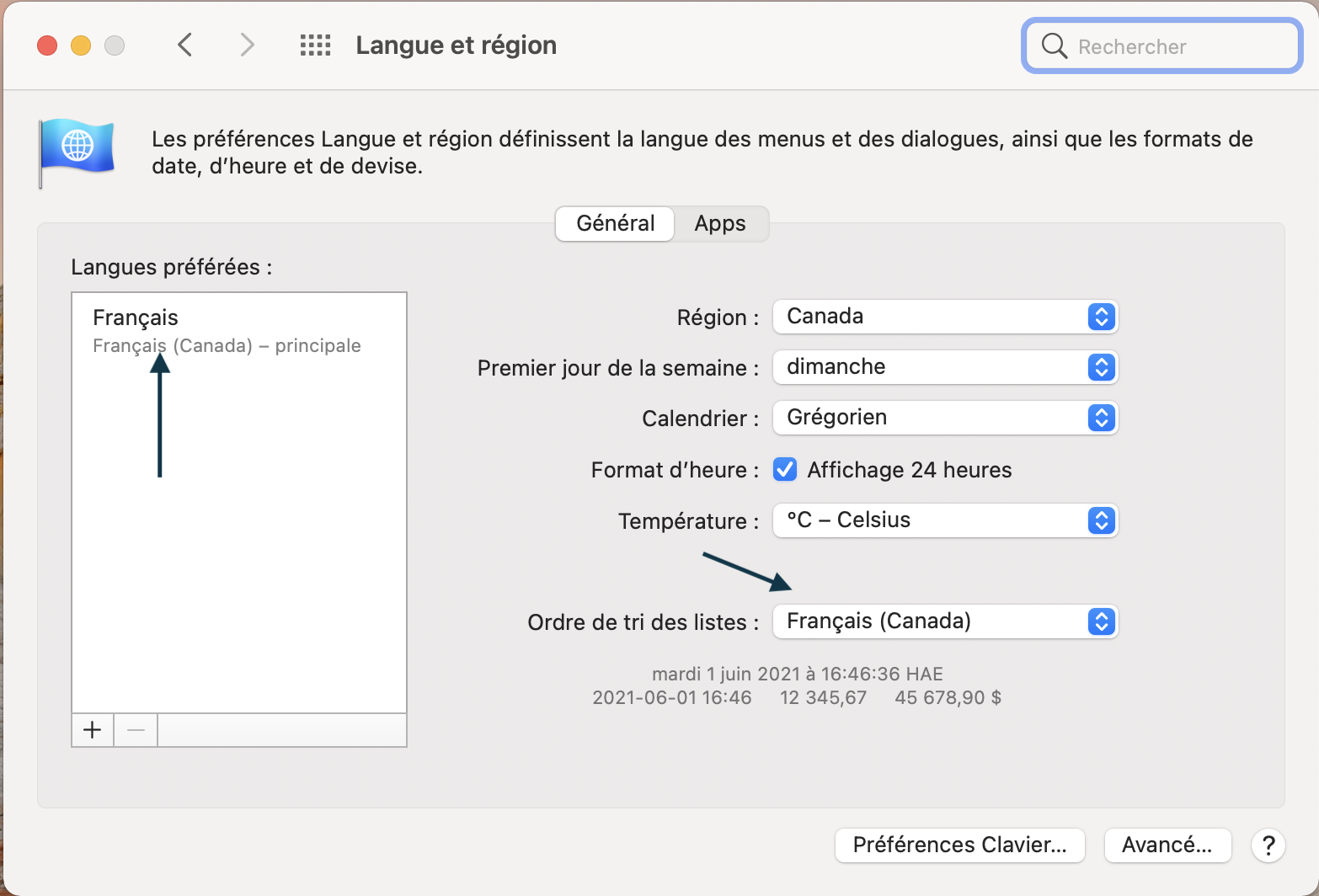Click the Préférences Clavier button
This screenshot has height=896, width=1319.
[959, 845]
